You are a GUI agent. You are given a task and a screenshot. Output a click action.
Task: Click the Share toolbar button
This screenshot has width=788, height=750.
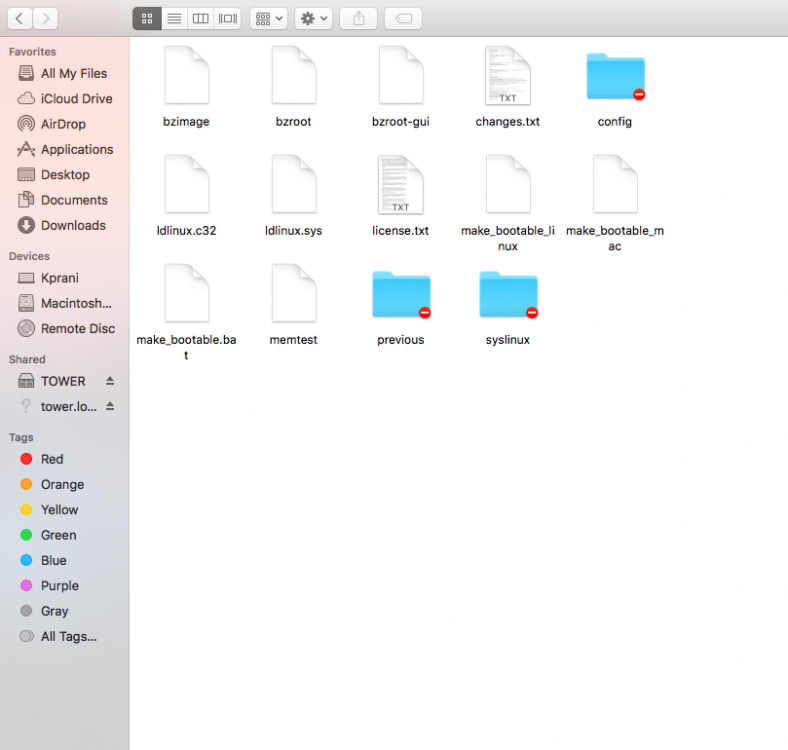click(x=358, y=19)
